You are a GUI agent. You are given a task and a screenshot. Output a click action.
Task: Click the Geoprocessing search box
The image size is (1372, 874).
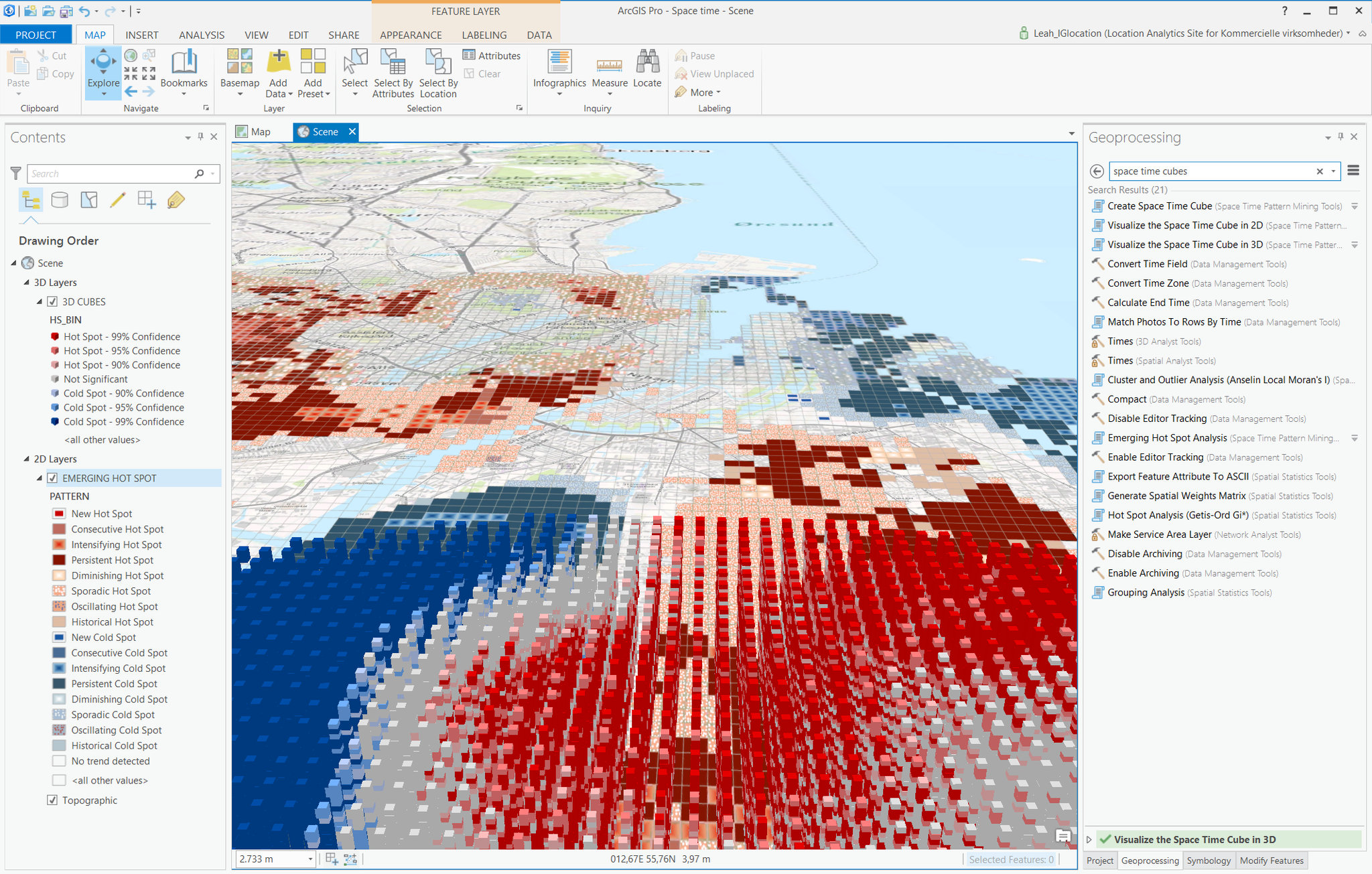(x=1213, y=171)
